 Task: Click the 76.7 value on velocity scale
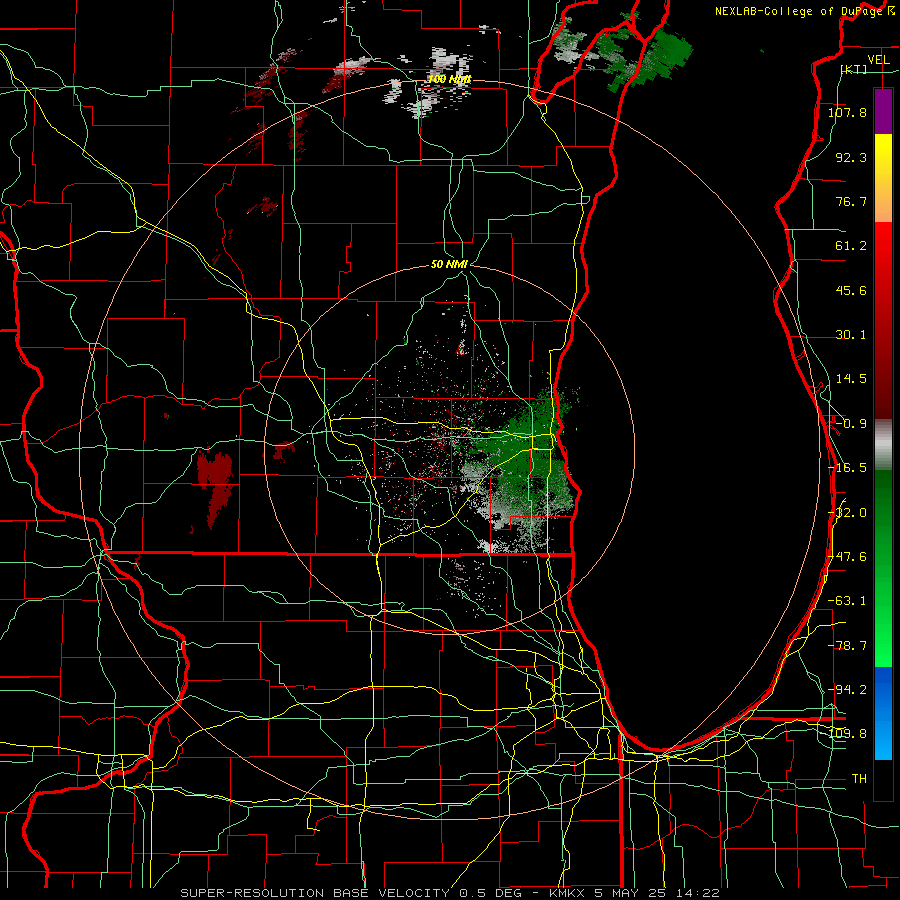pyautogui.click(x=851, y=201)
